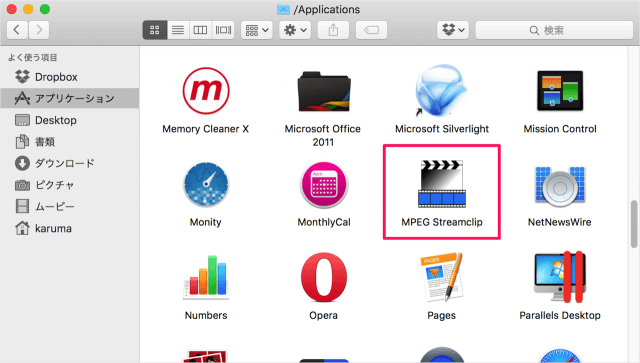Select the MPEG Streamclip clapperboard icon
Image resolution: width=640 pixels, height=363 pixels.
pos(442,184)
